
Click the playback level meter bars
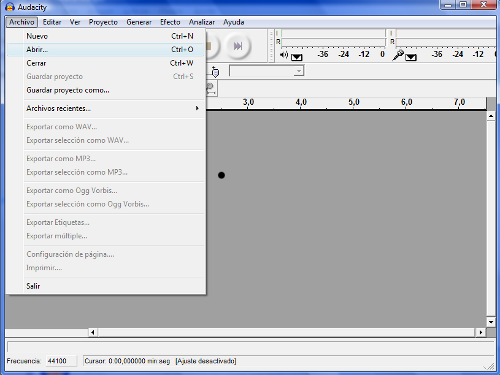point(333,38)
